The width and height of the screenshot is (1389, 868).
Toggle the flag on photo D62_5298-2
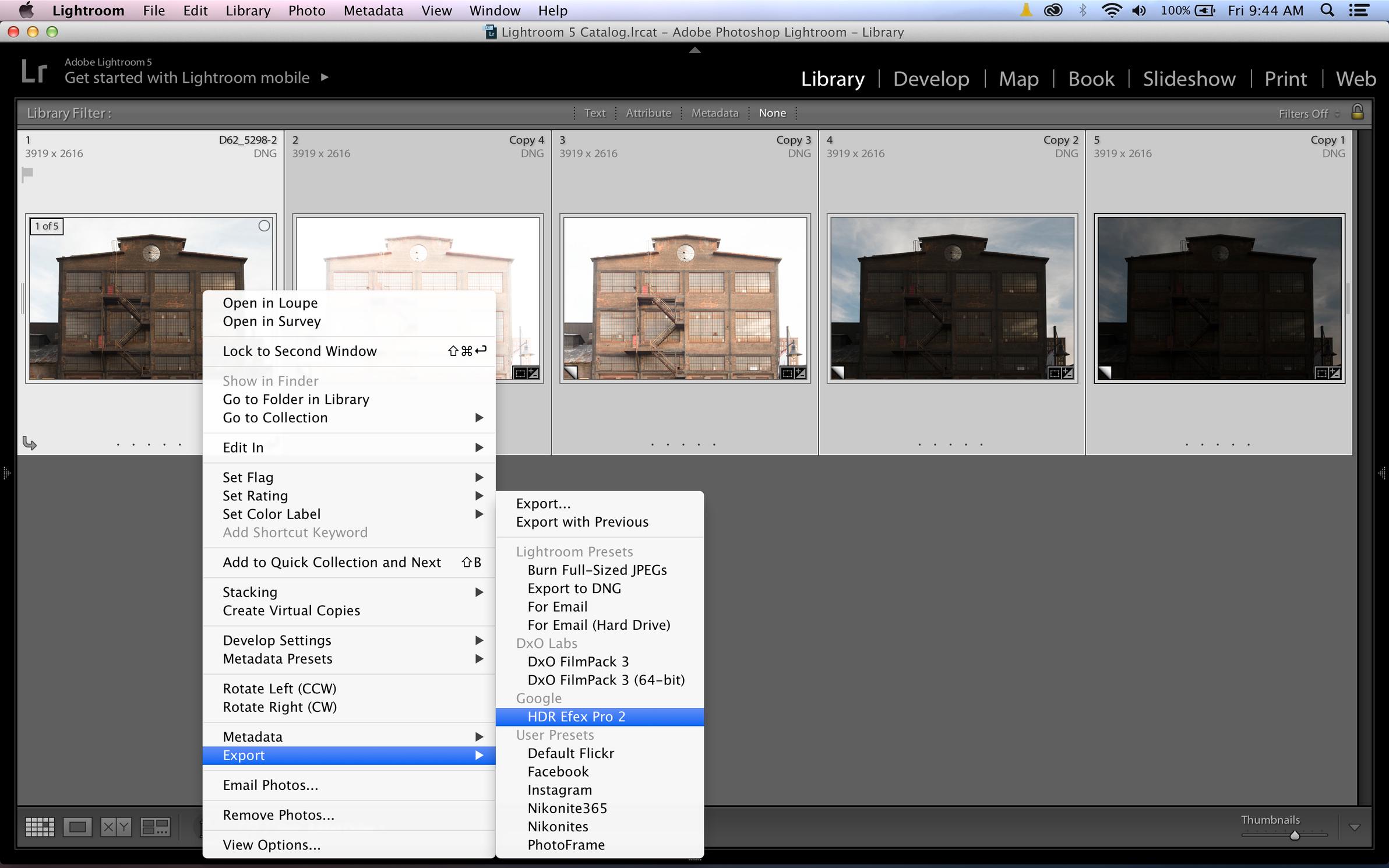coord(27,174)
